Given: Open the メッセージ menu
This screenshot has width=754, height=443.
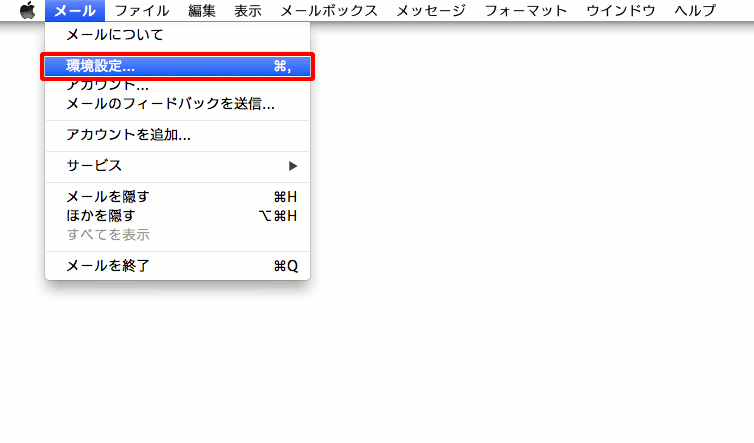Looking at the screenshot, I should 430,11.
